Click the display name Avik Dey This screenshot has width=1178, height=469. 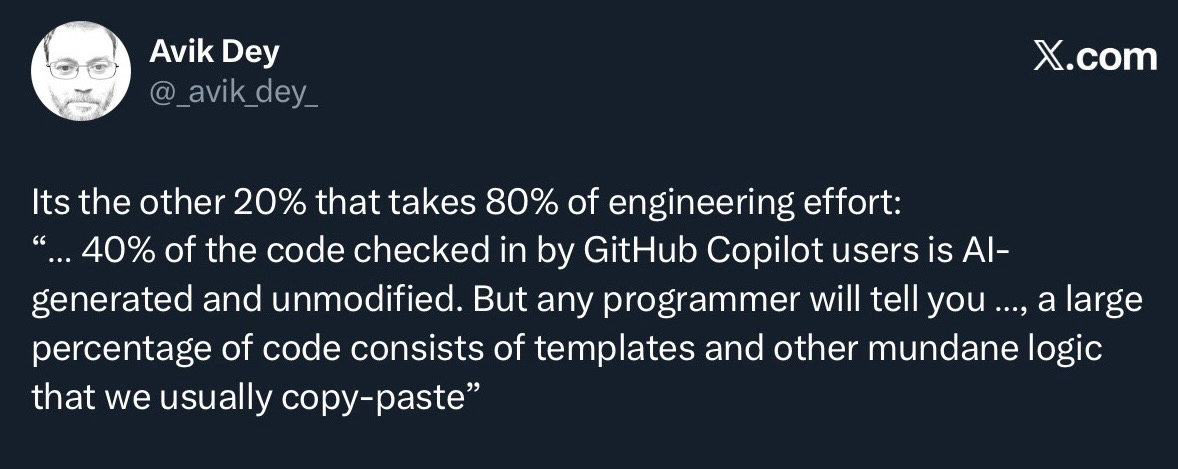tap(214, 52)
